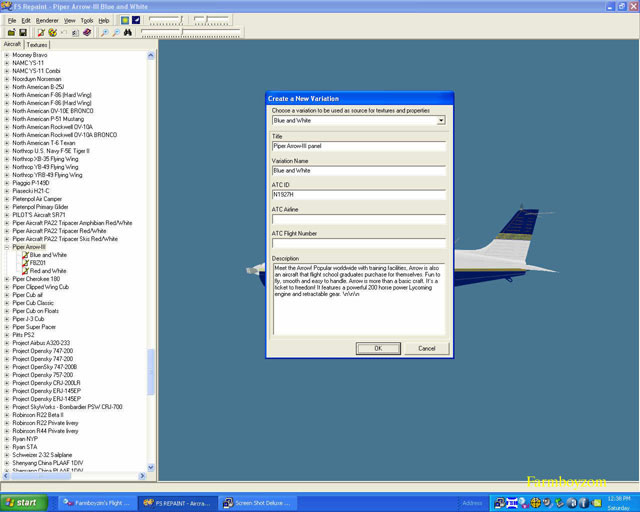
Task: Click the icon beside FB201 variation
Action: [x=26, y=263]
